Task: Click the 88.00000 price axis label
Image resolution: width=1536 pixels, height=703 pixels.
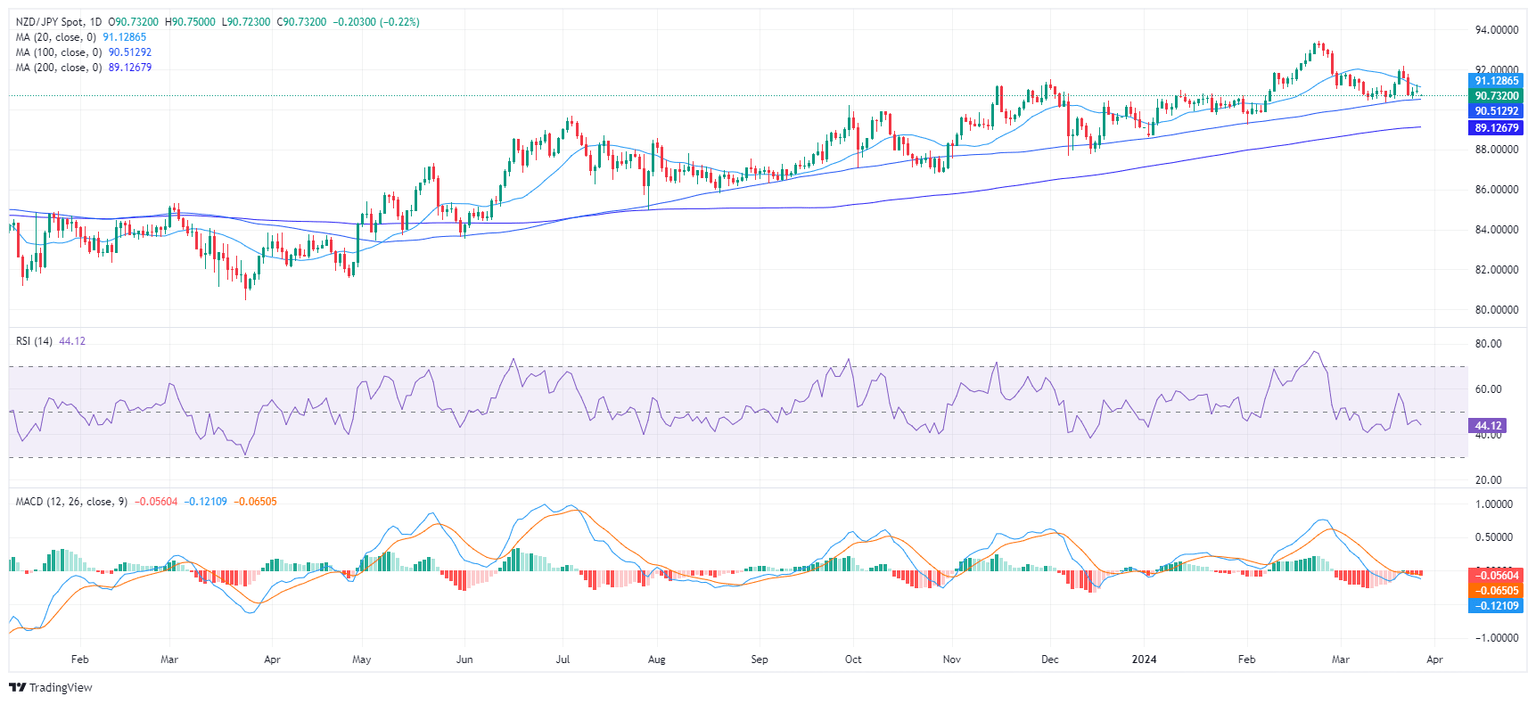Action: [1498, 150]
